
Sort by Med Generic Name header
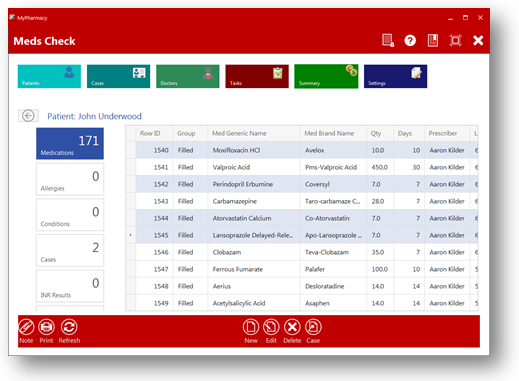click(x=254, y=133)
